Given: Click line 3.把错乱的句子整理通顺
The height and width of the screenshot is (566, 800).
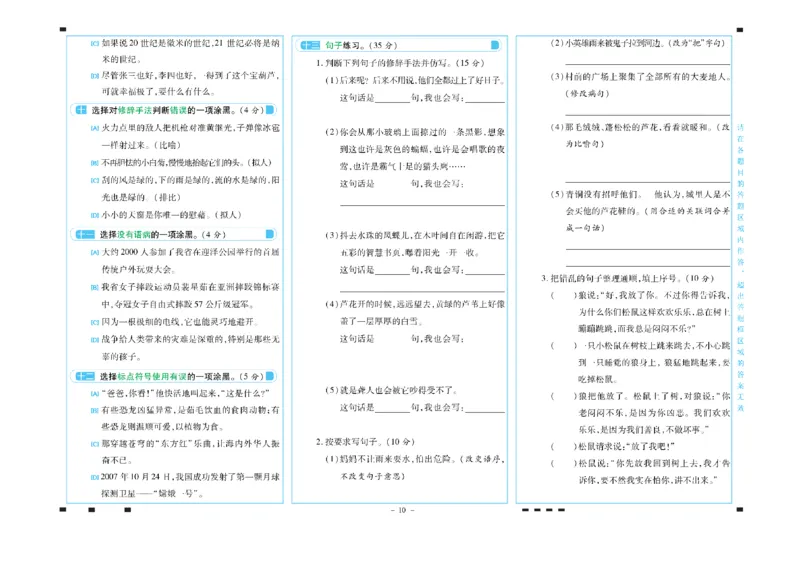Looking at the screenshot, I should [x=628, y=279].
